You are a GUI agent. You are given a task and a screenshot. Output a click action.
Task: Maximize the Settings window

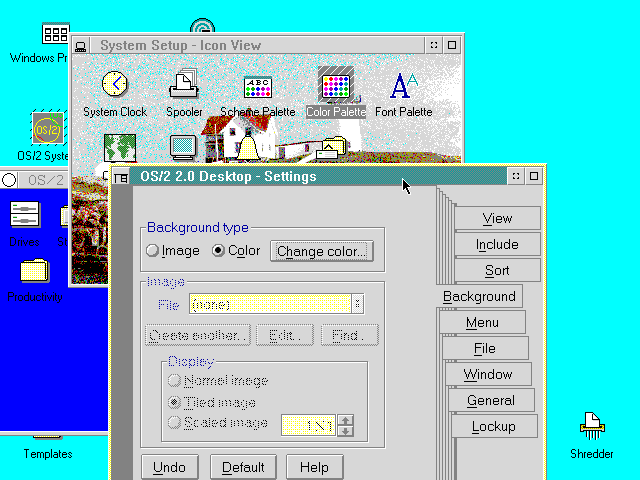534,176
